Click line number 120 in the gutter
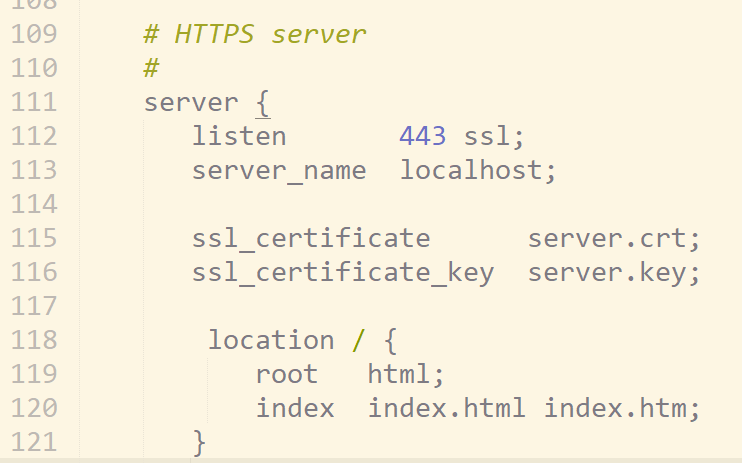This screenshot has width=742, height=463. [x=34, y=408]
